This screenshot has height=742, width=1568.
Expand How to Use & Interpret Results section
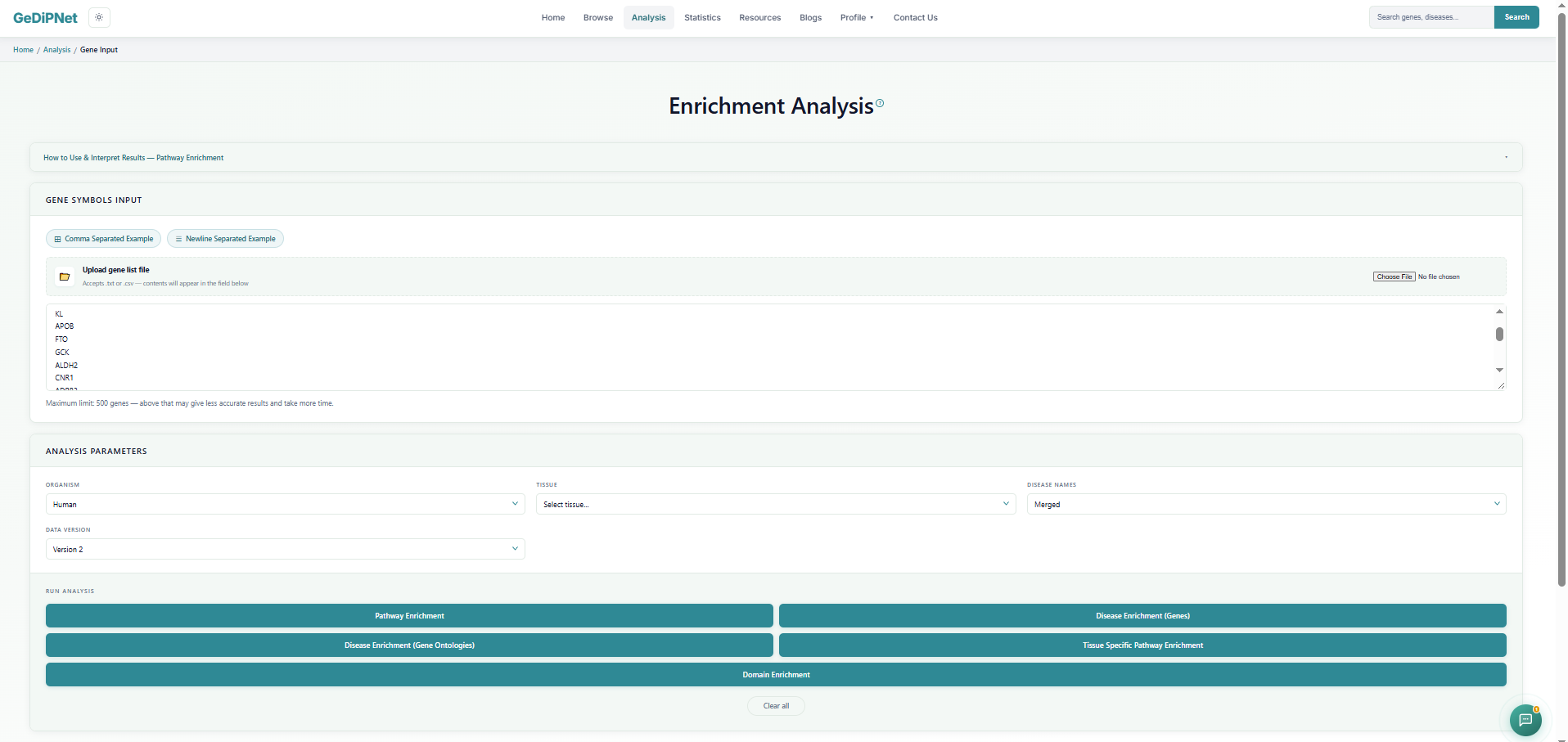(776, 157)
